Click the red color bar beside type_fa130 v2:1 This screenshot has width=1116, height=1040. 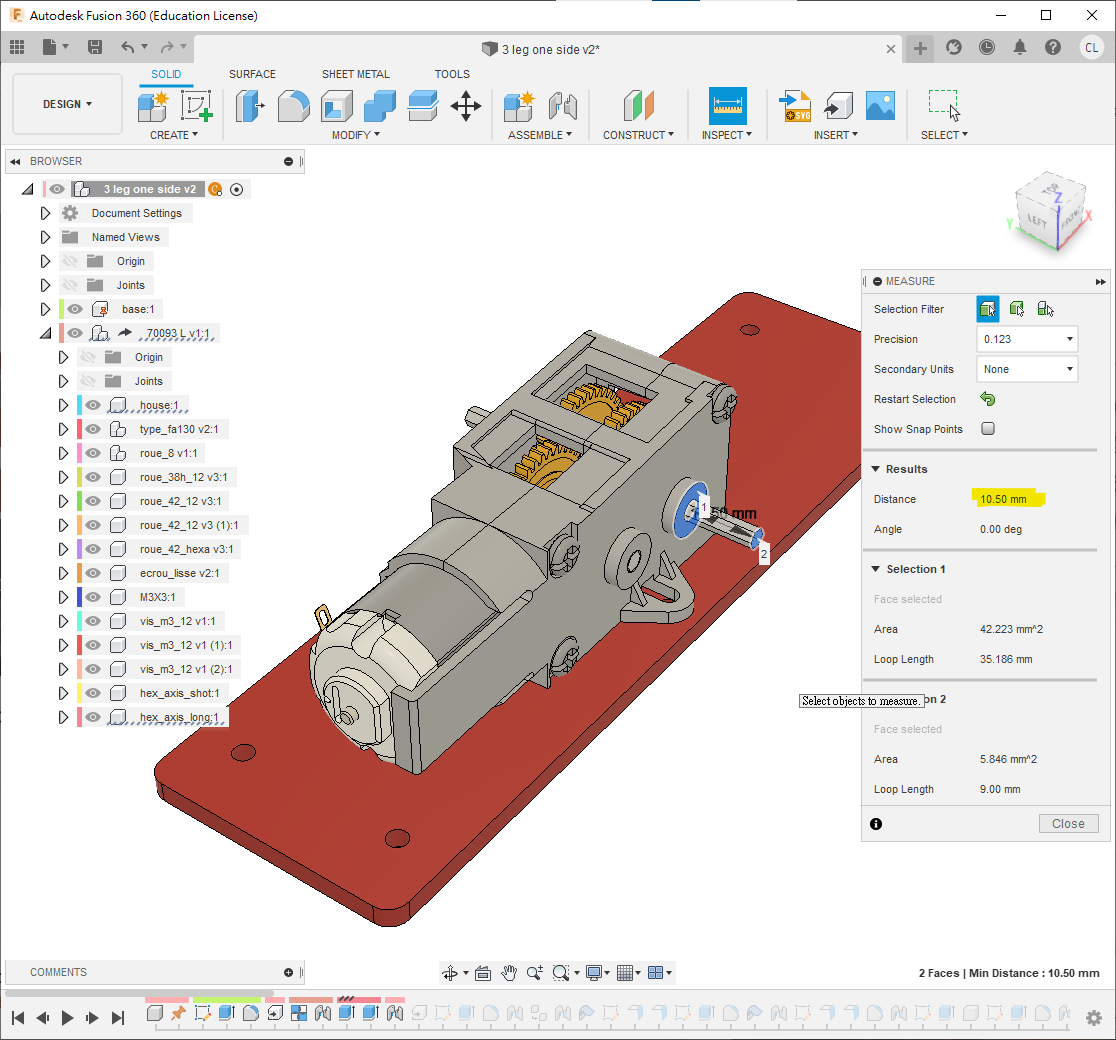coord(79,429)
